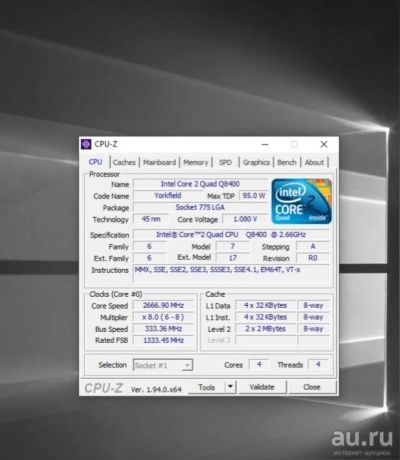Image resolution: width=400 pixels, height=460 pixels.
Task: Click the Instructions list MMX, SSE field
Action: click(x=231, y=274)
